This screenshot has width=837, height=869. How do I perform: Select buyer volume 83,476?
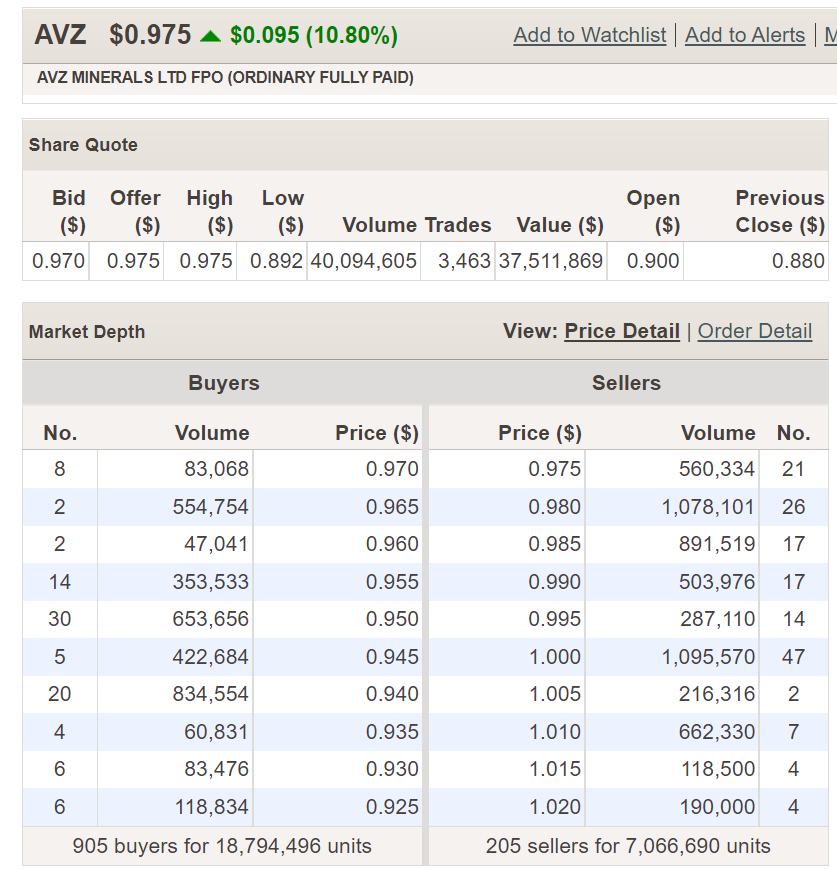coord(216,769)
